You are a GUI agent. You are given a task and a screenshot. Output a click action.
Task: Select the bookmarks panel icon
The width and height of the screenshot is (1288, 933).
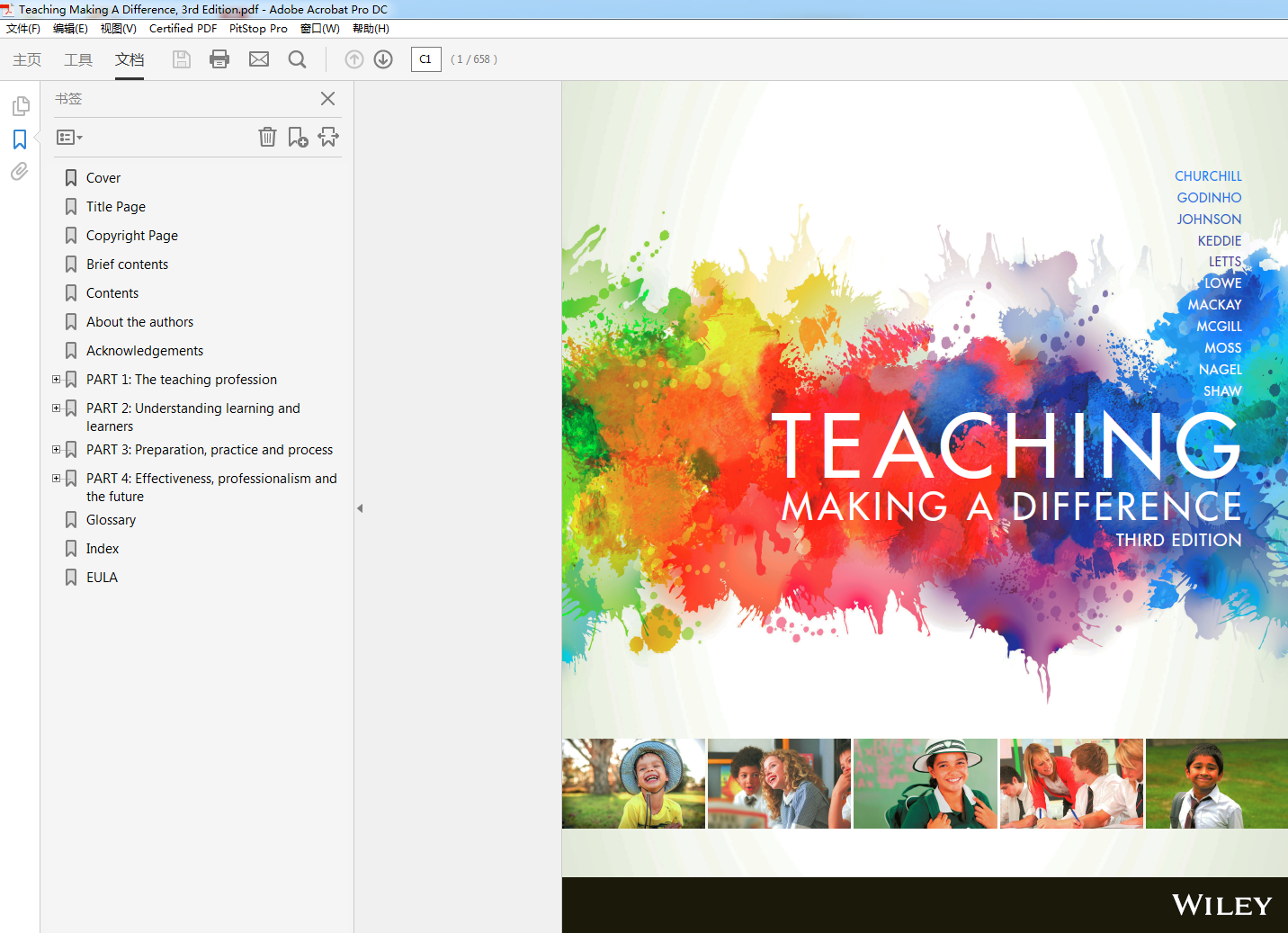coord(20,139)
